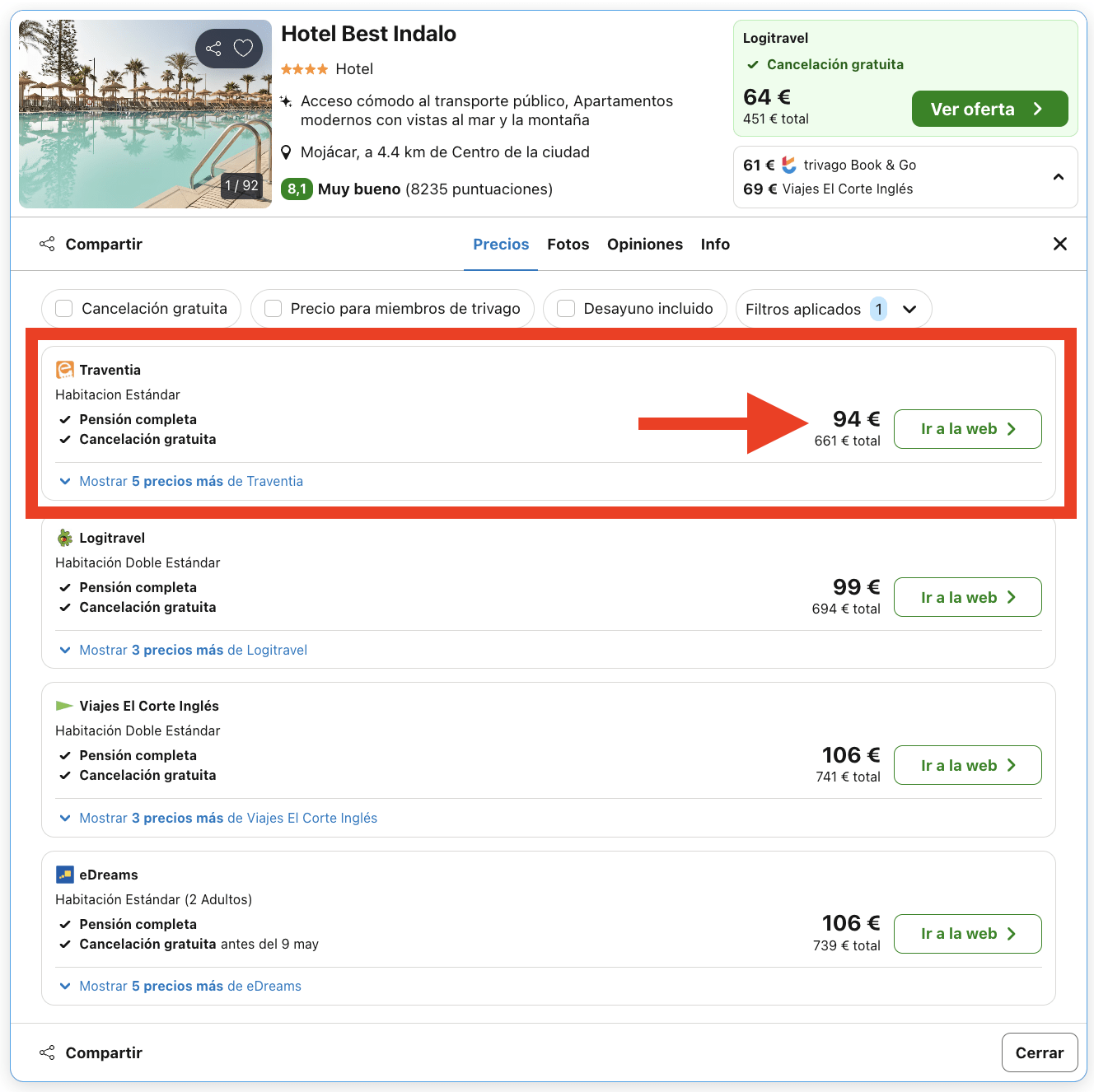
Task: Enable the Cancelación gratuita filter checkbox
Action: tap(63, 308)
